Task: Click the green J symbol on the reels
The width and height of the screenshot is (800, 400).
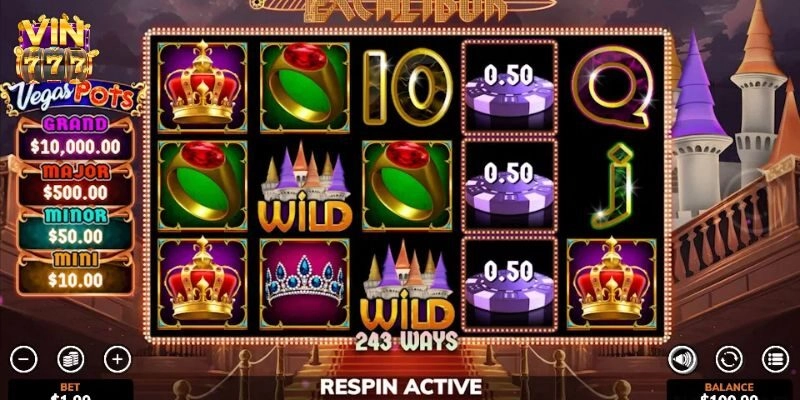Action: point(611,186)
